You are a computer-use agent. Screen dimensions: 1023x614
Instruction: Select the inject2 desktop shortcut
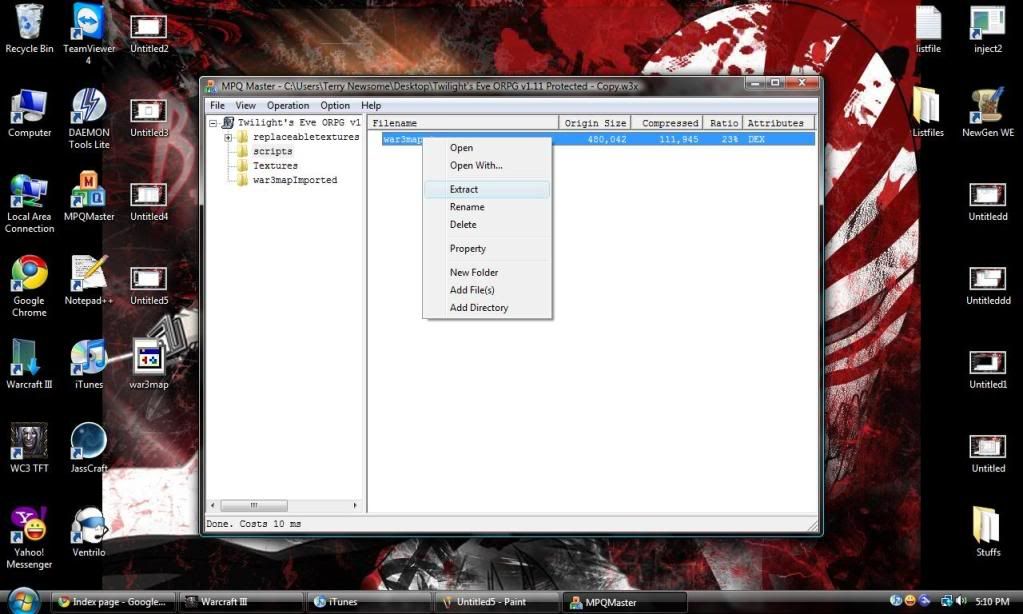[988, 30]
